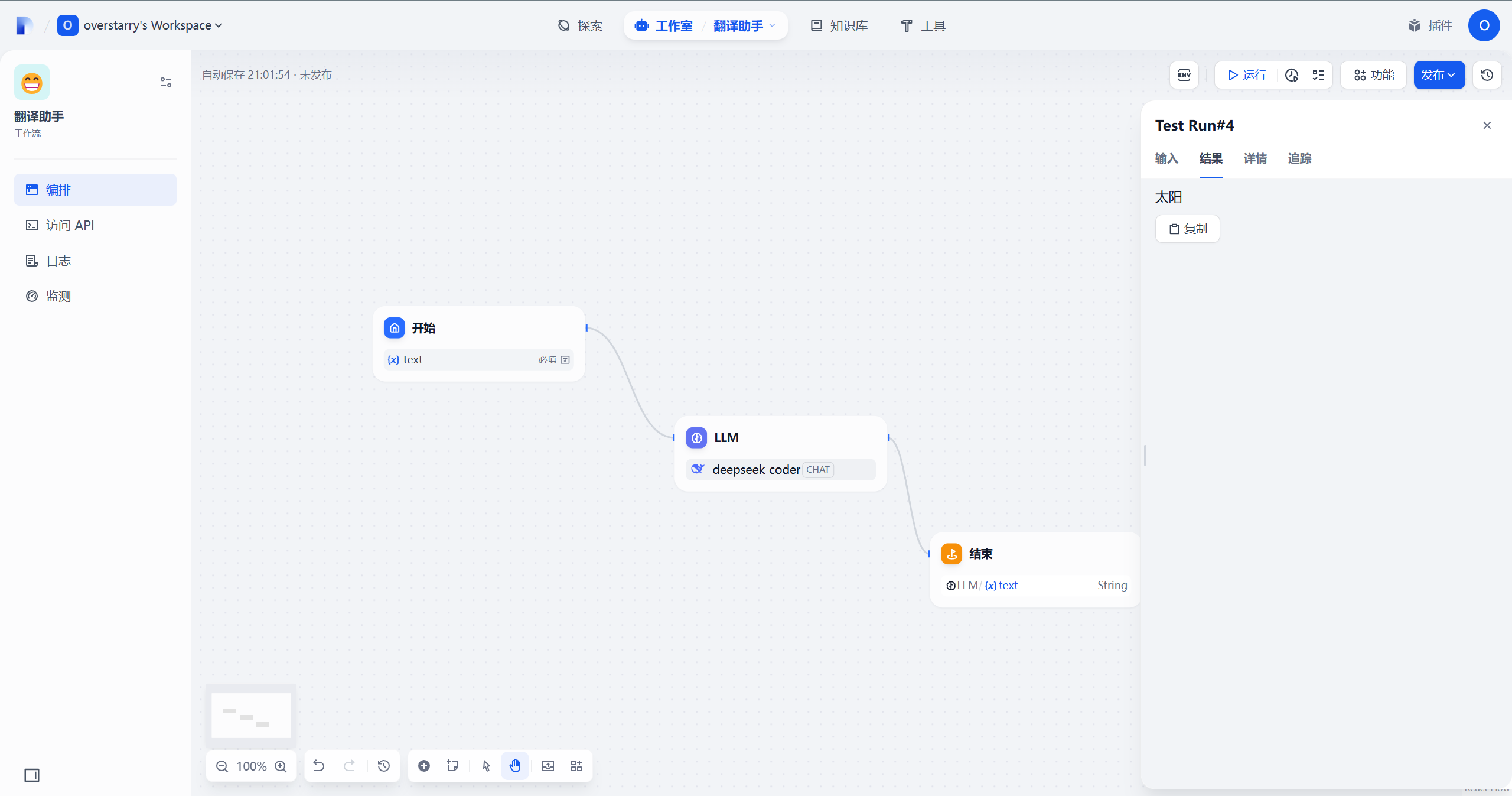Click the deepseek-coder model row
The height and width of the screenshot is (796, 1512).
[x=781, y=470]
